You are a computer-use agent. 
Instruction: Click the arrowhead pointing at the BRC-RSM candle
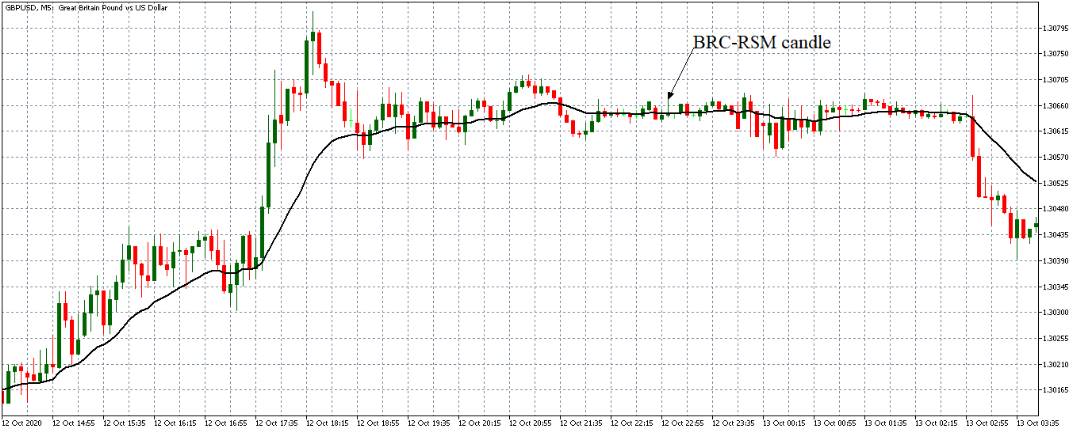click(670, 97)
